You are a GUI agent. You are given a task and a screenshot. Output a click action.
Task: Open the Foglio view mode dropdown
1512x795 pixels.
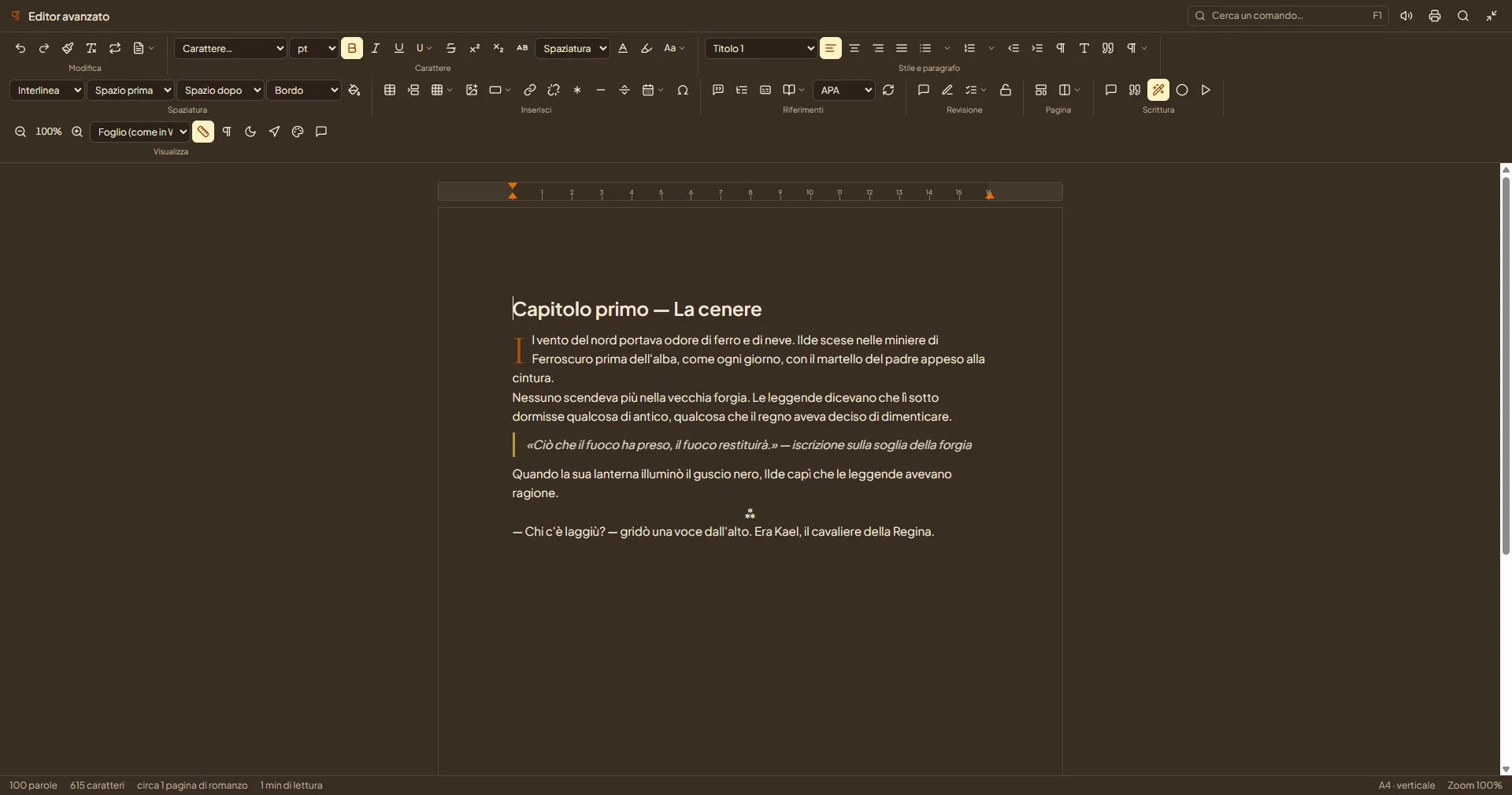pos(140,132)
